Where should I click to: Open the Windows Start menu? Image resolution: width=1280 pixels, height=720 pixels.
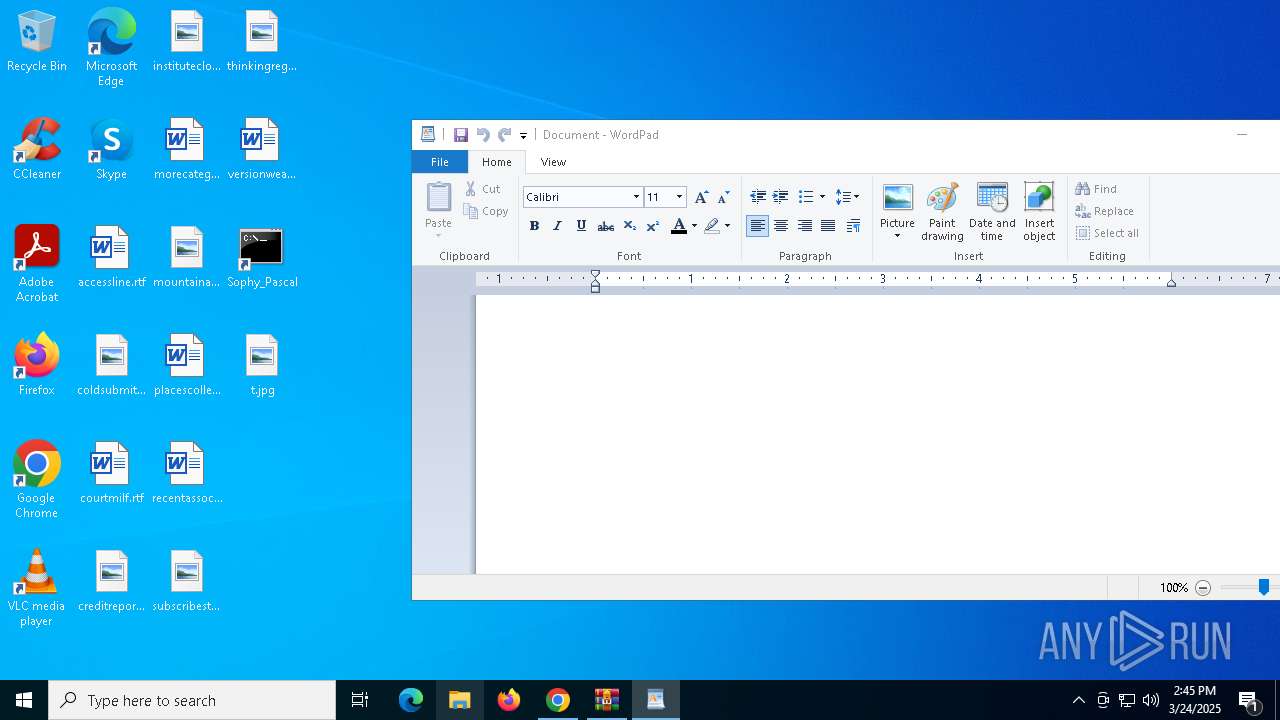pos(24,700)
